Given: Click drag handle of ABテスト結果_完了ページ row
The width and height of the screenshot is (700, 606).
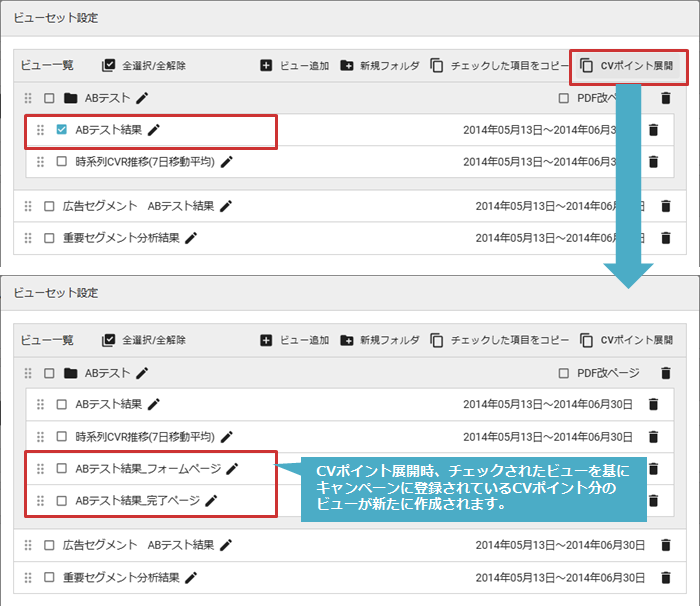Looking at the screenshot, I should click(x=40, y=501).
